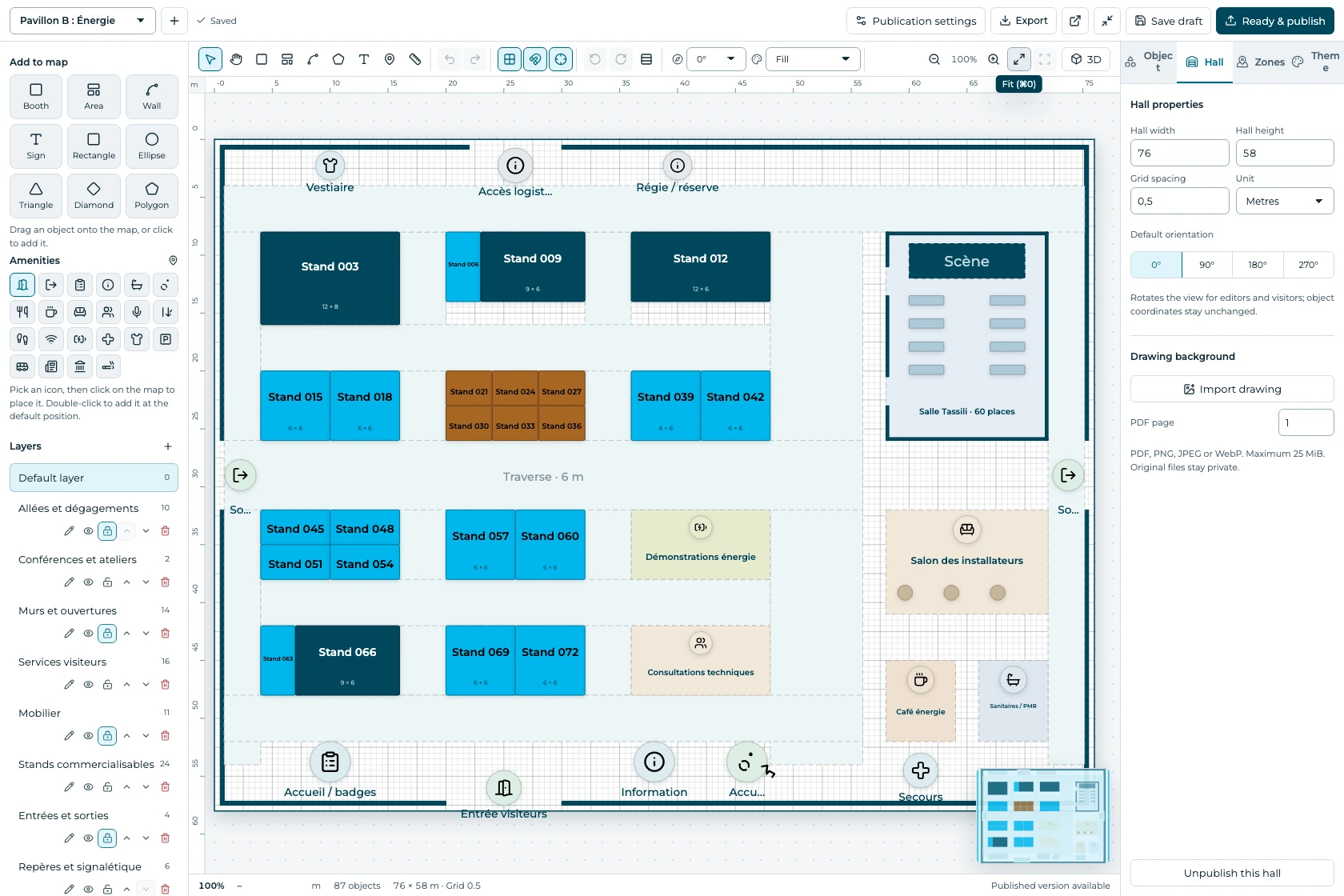This screenshot has height=896, width=1344.
Task: Set default orientation to 180°
Action: [x=1258, y=265]
